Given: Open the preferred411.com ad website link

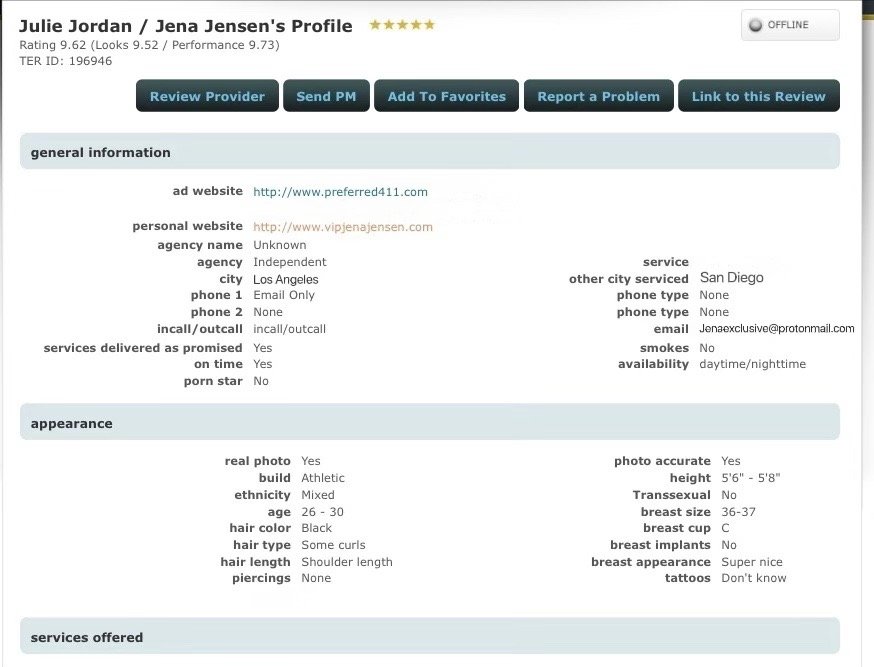Looking at the screenshot, I should click(340, 192).
